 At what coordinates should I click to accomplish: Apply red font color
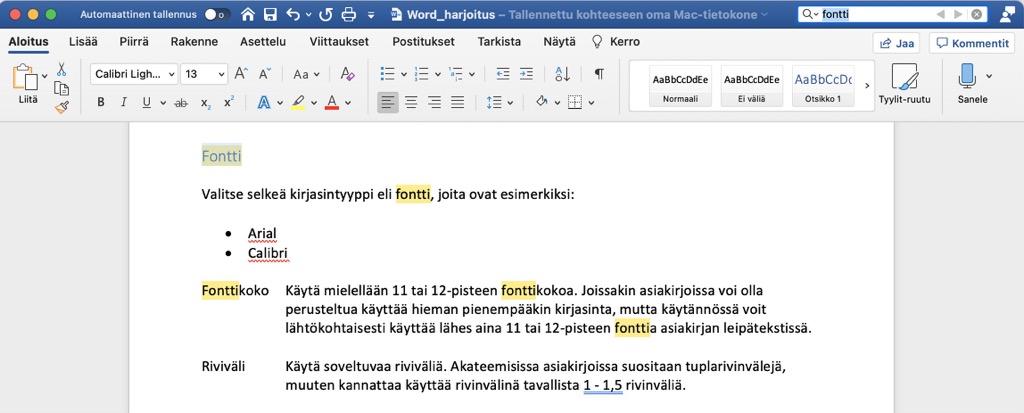332,103
